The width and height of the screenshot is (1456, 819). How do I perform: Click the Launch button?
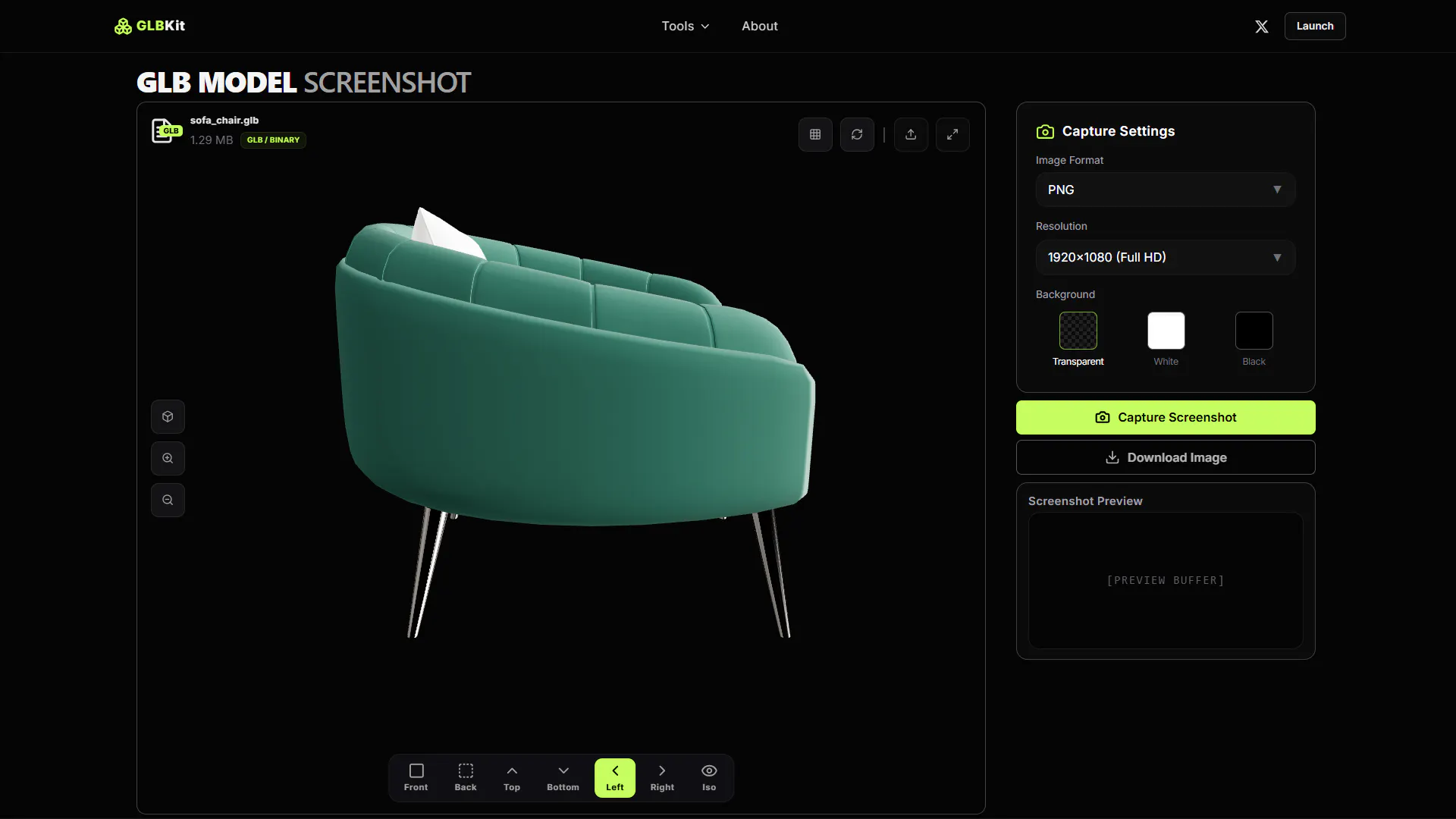coord(1315,26)
